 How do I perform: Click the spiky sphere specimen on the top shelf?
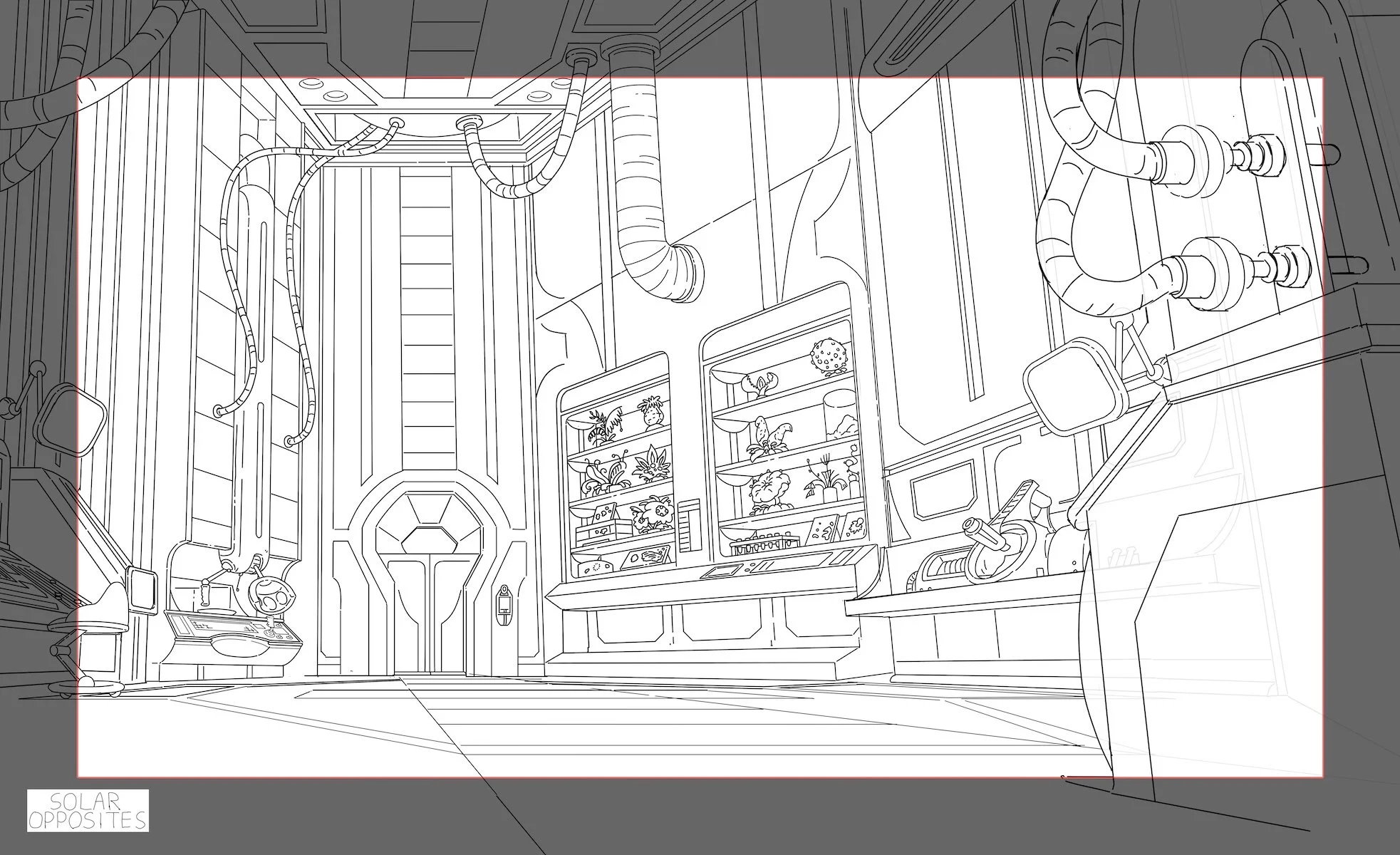[x=829, y=356]
